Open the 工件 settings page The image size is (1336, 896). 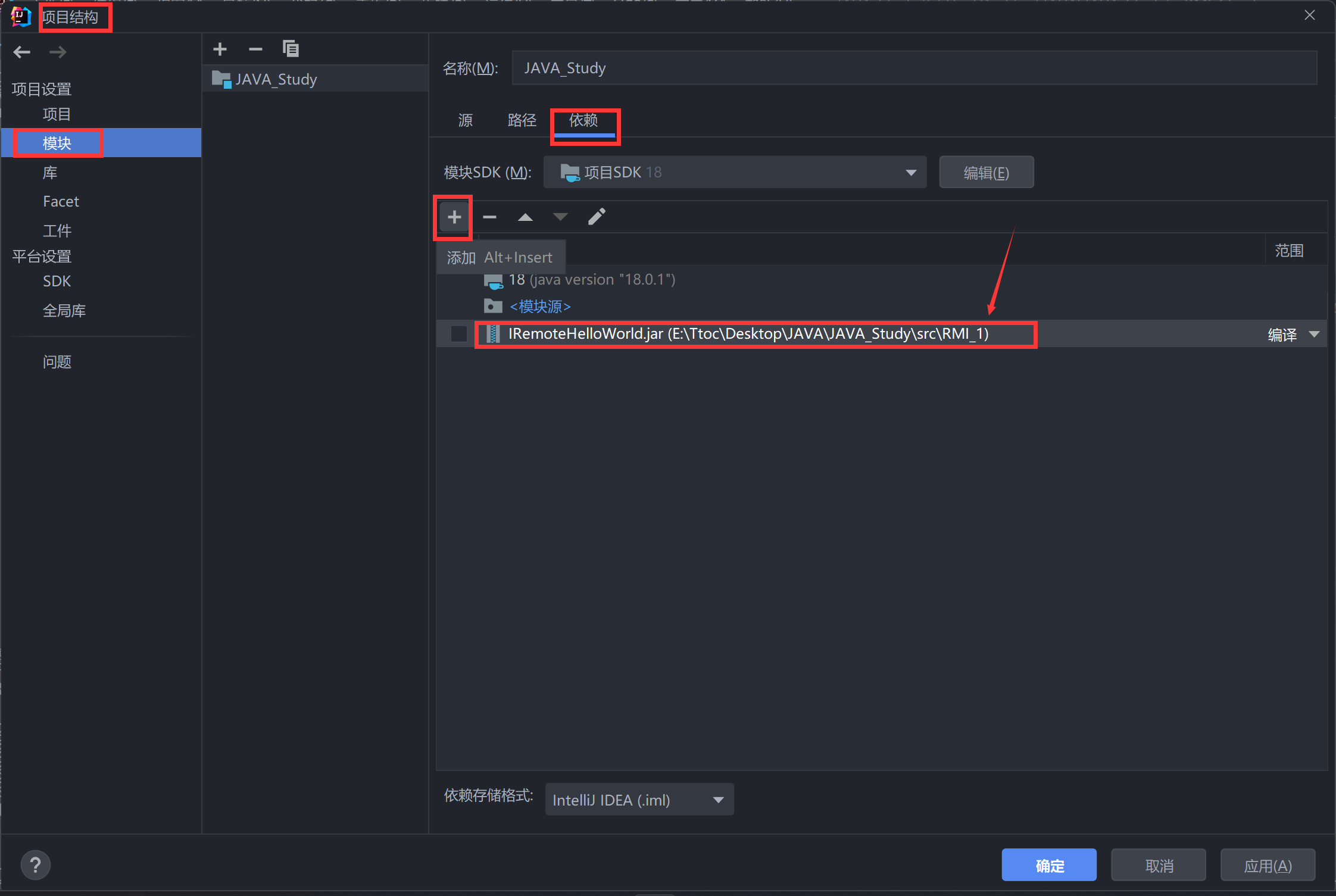57,230
